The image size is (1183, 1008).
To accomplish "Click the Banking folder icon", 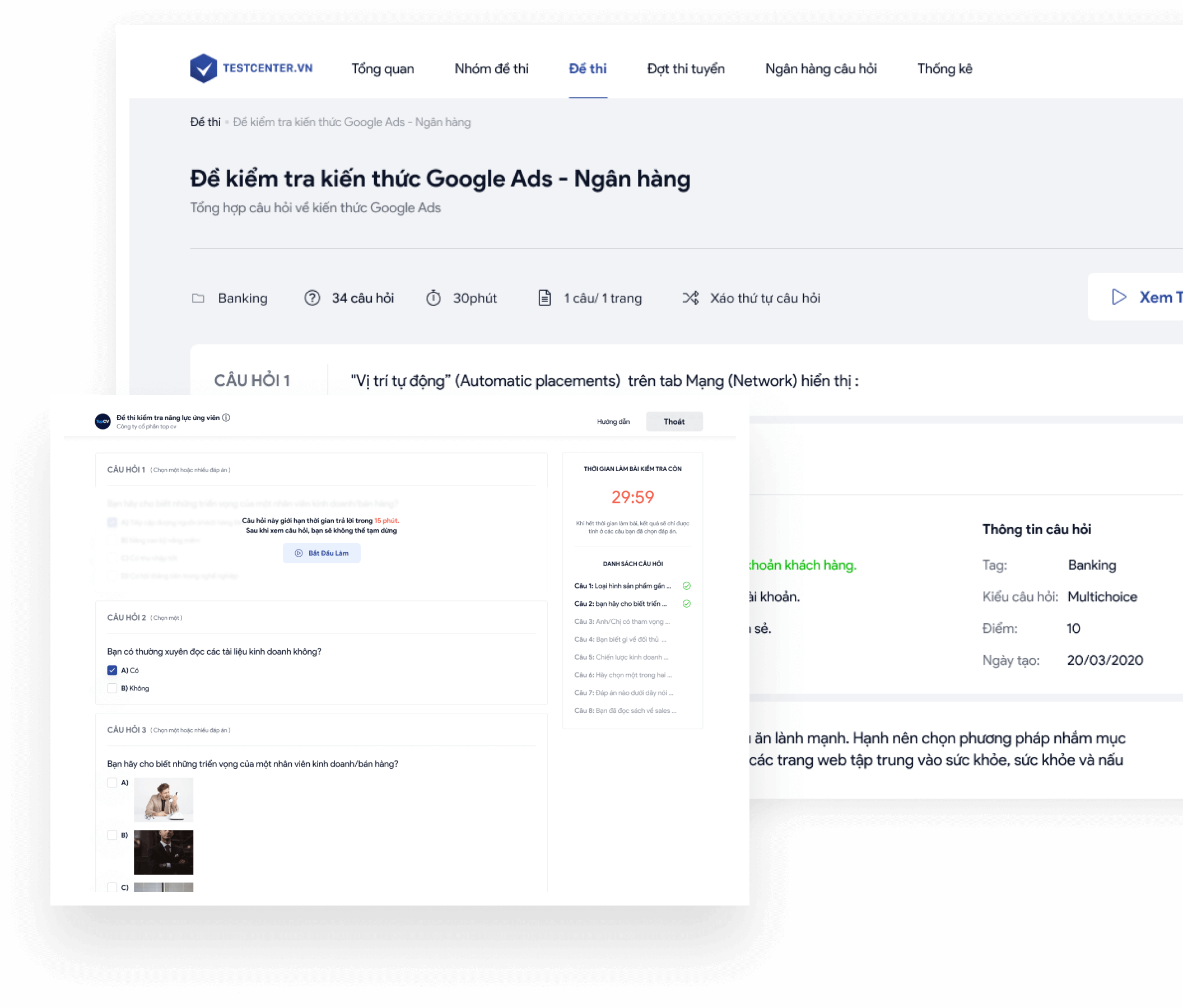I will [x=198, y=298].
